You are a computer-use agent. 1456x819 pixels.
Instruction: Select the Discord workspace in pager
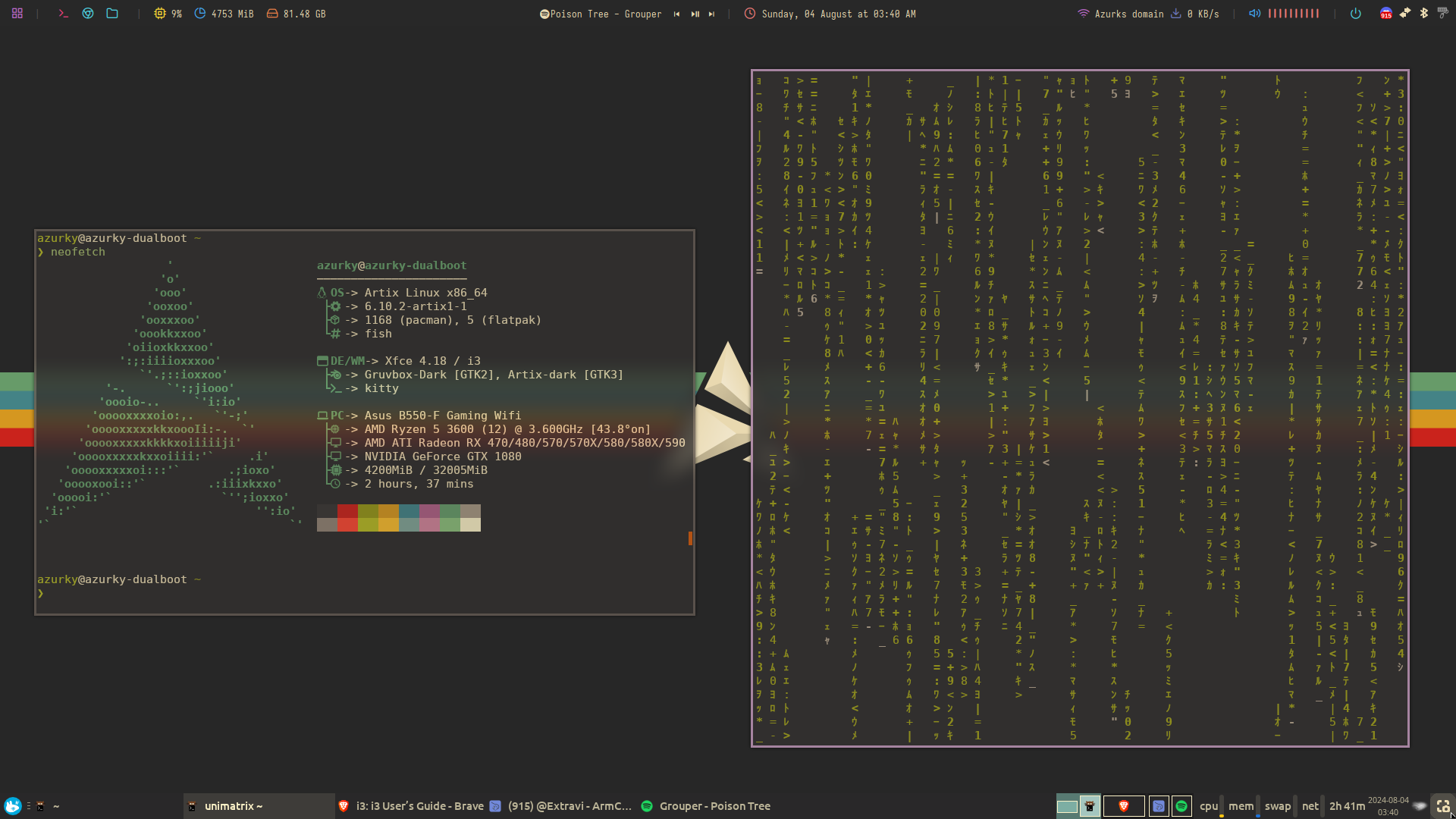pyautogui.click(x=1159, y=806)
